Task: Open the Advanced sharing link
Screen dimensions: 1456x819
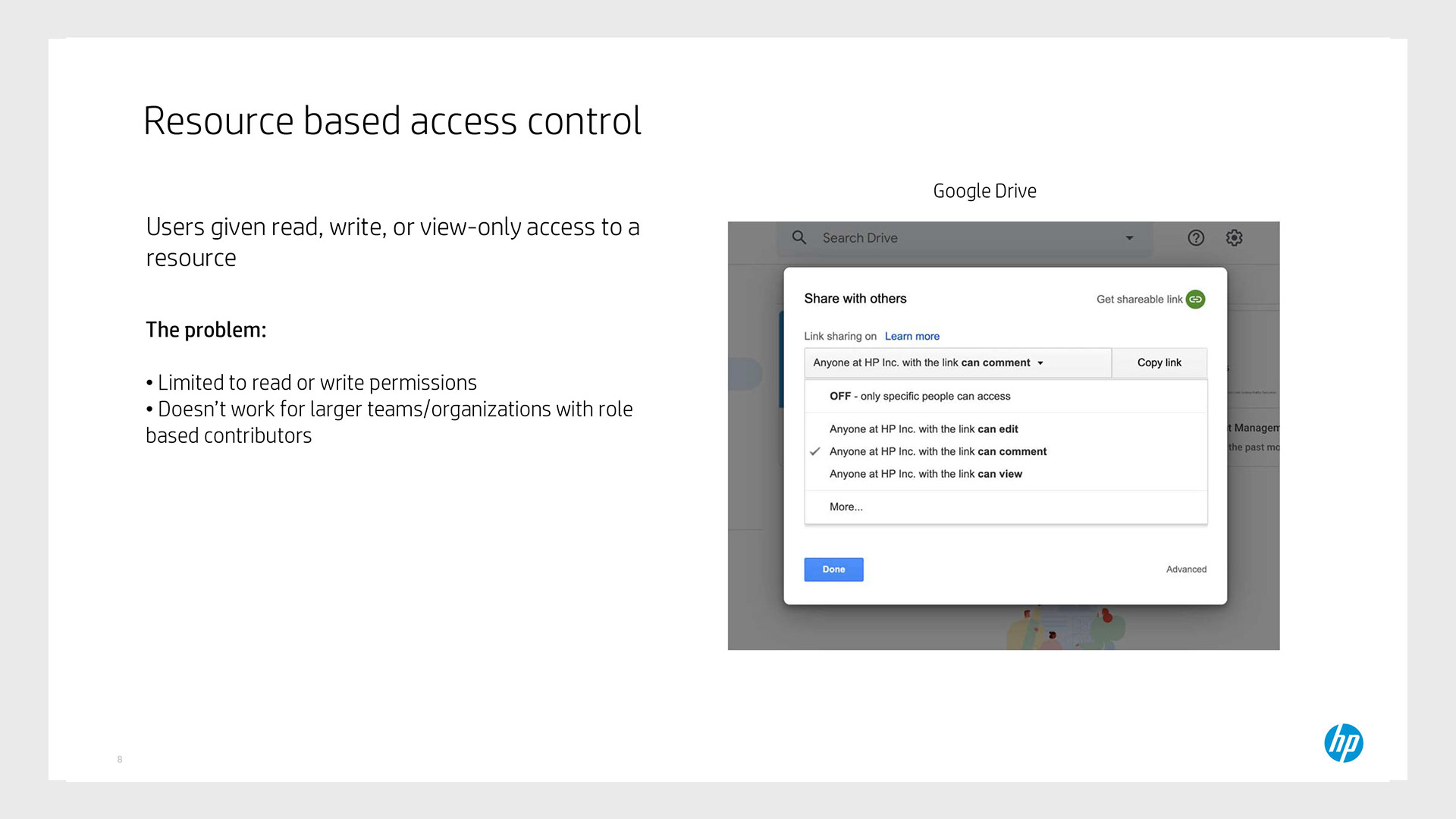Action: point(1186,570)
